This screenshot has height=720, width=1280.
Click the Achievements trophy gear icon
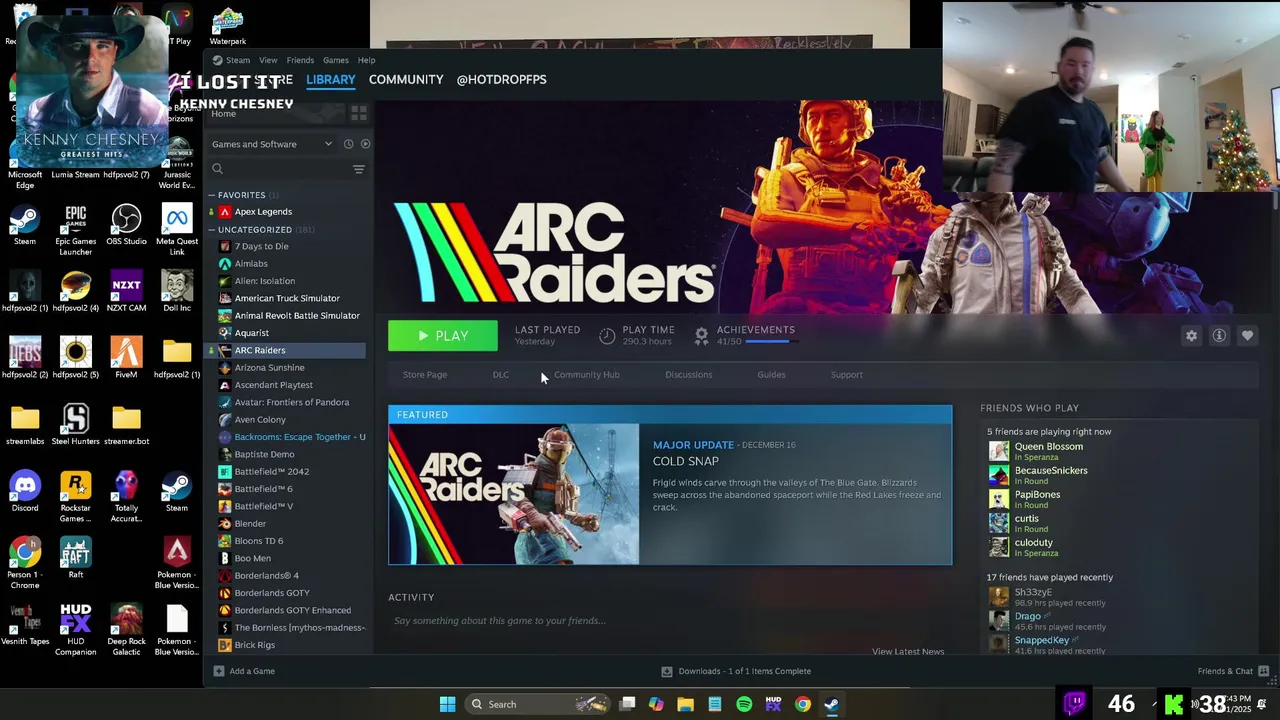coord(701,335)
